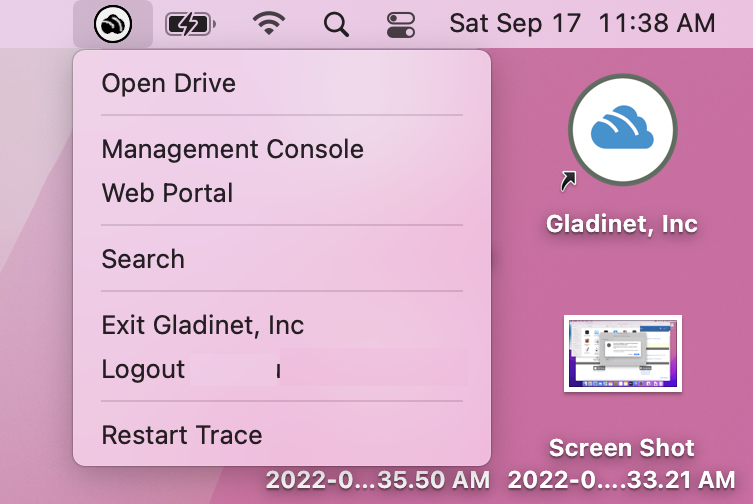This screenshot has width=753, height=504.
Task: Click the Gladinet menu bar icon
Action: 113,24
